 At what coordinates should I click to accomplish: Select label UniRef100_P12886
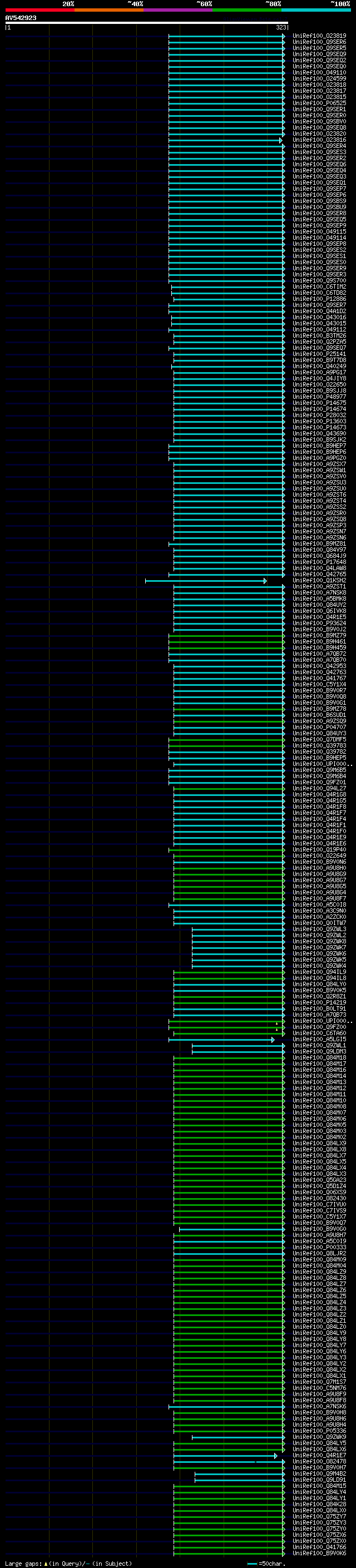pos(319,299)
